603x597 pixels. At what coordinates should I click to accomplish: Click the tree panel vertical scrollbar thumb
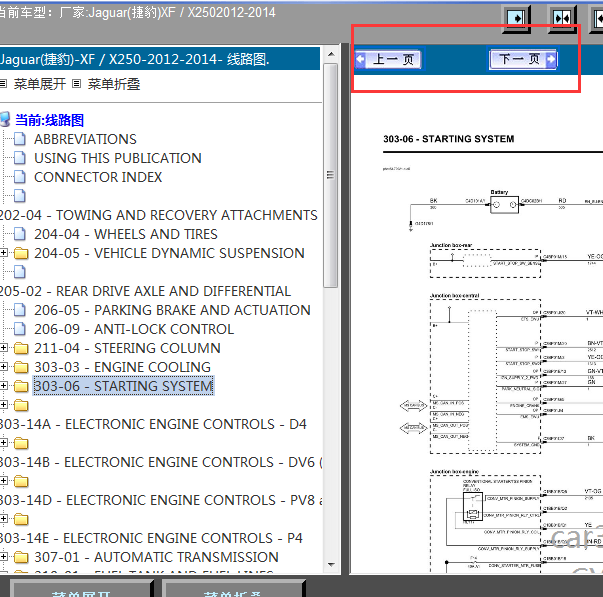(x=330, y=175)
